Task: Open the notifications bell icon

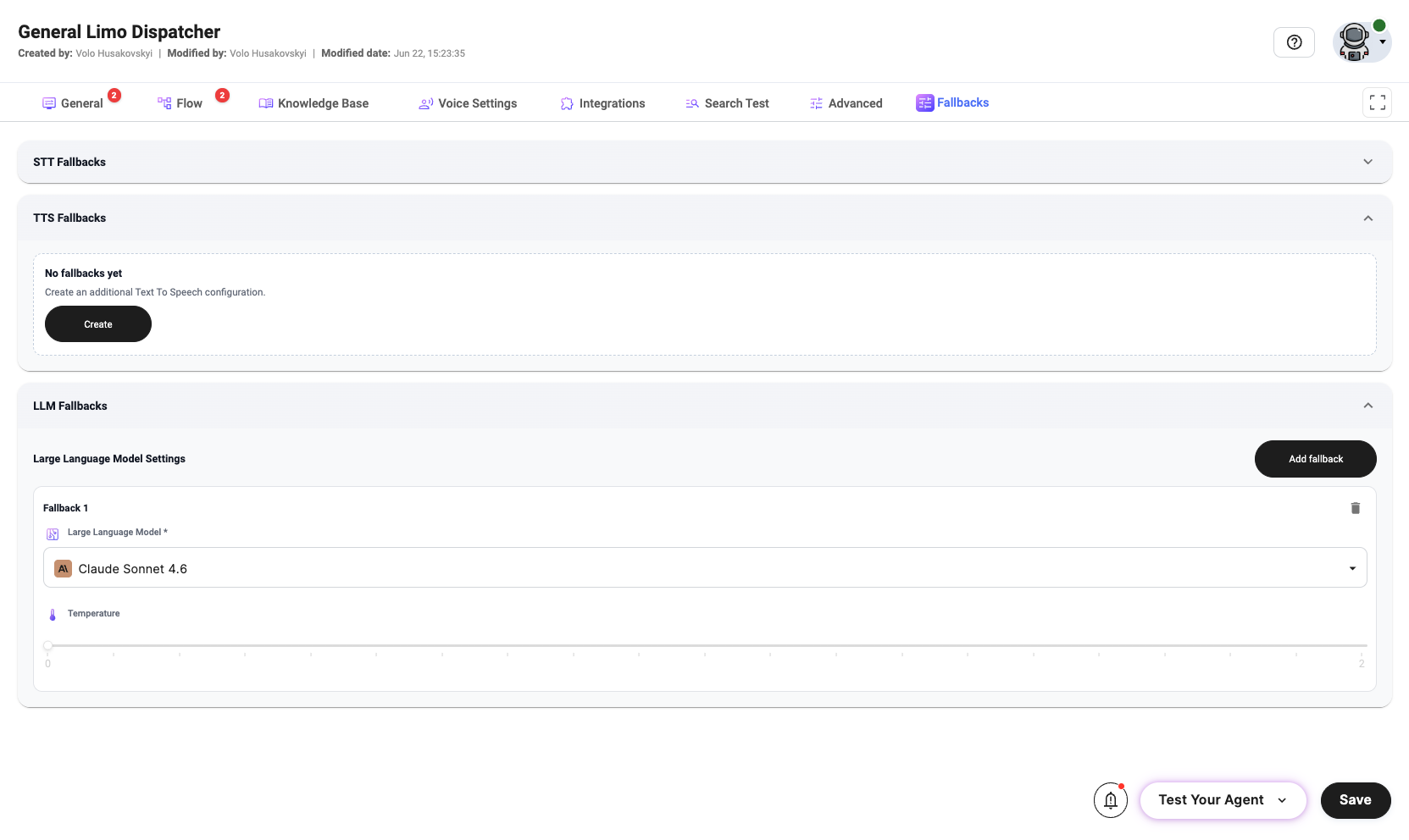Action: coord(1111,800)
